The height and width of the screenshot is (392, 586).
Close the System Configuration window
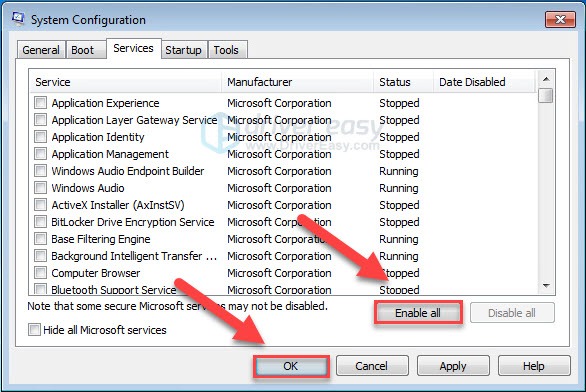pos(560,19)
